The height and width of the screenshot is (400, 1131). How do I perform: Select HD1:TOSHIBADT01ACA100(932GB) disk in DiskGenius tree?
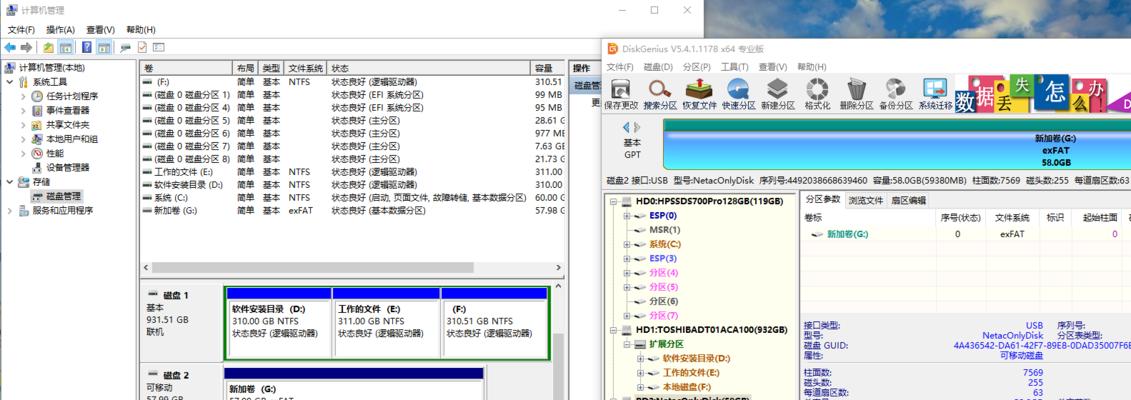pos(711,330)
